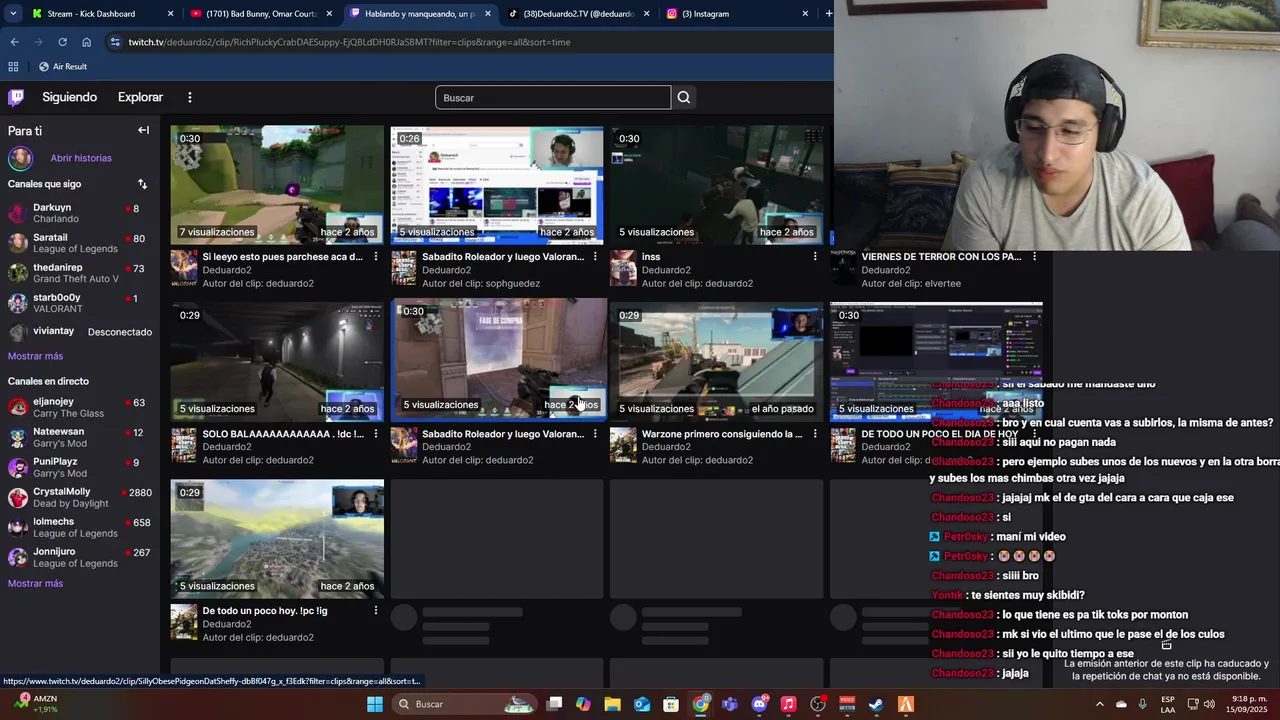Open PuniPlayz live channel
1280x720 pixels.
click(80, 467)
